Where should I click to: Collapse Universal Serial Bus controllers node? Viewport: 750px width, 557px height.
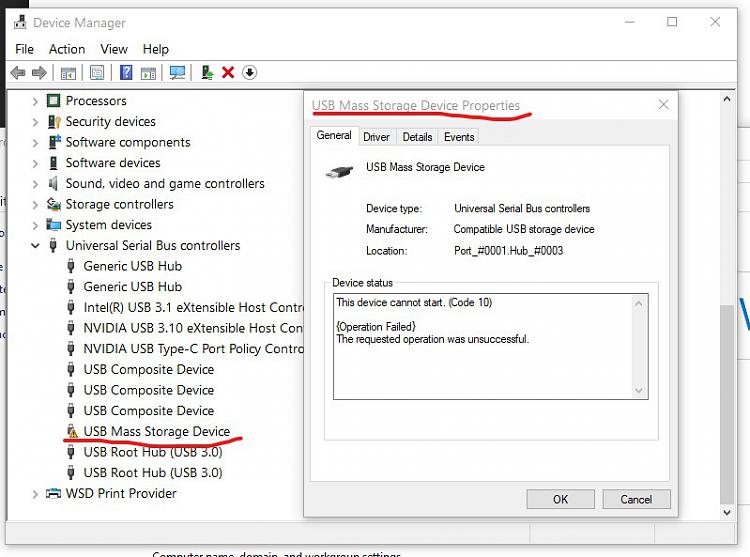point(35,246)
